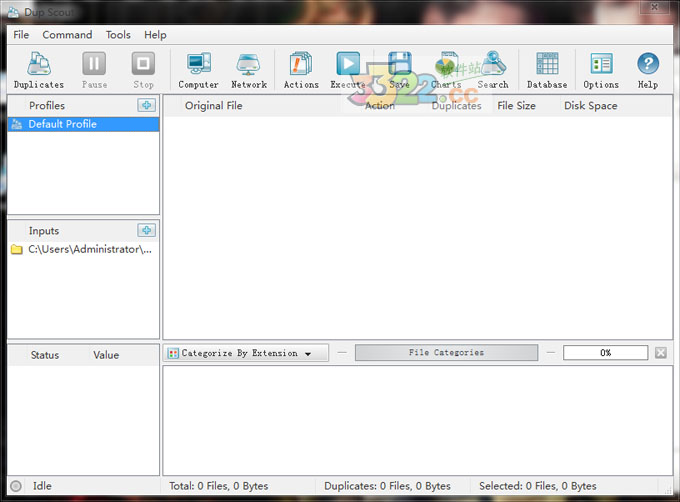Start a search with the Duplicates toolbar icon
Screen dimensions: 680x502
tap(39, 70)
